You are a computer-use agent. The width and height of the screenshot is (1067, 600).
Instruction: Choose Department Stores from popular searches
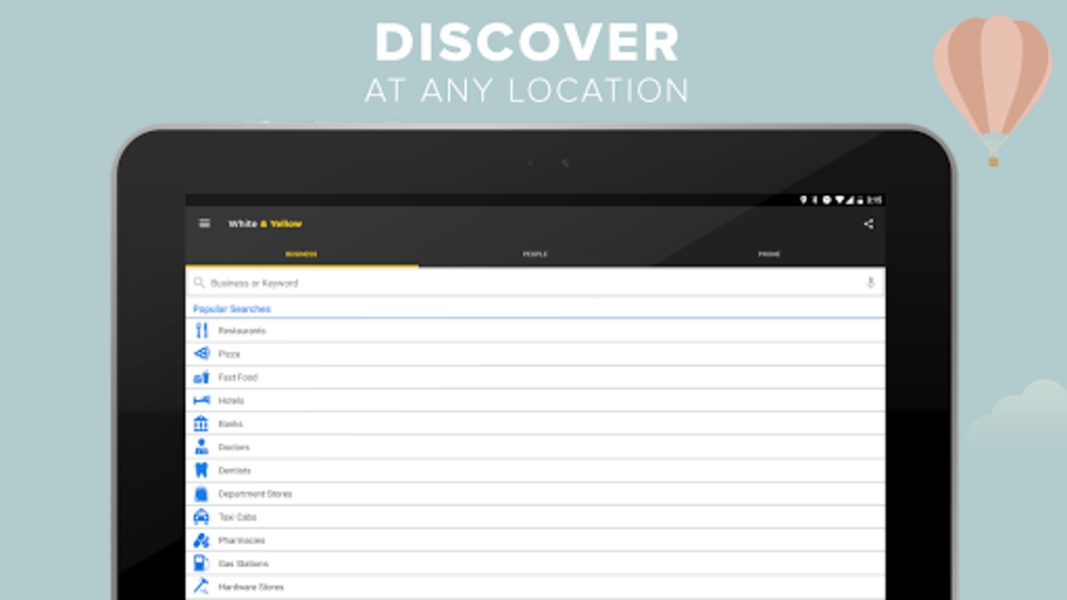pyautogui.click(x=536, y=493)
